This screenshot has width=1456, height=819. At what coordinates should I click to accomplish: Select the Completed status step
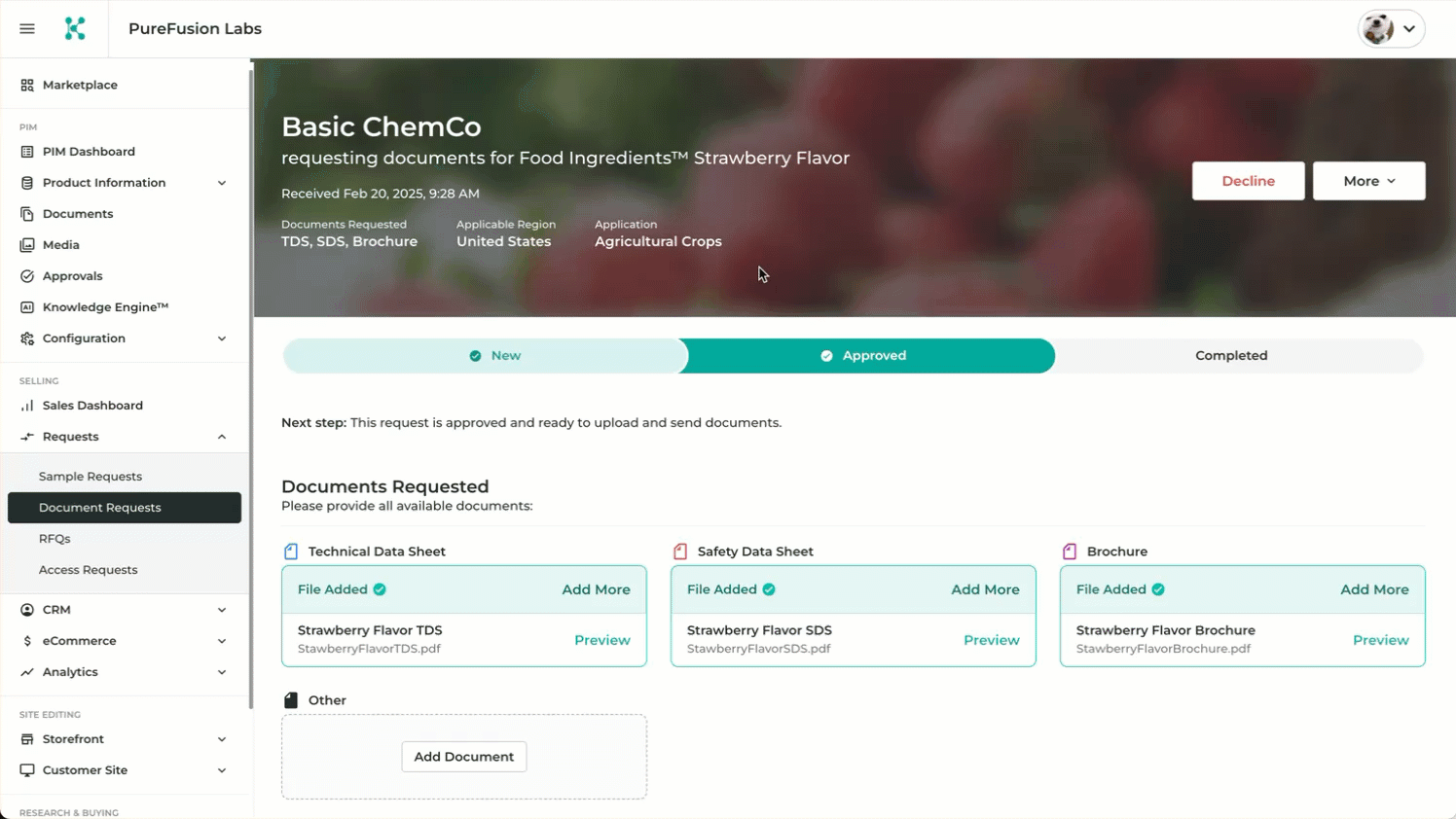[1231, 356]
